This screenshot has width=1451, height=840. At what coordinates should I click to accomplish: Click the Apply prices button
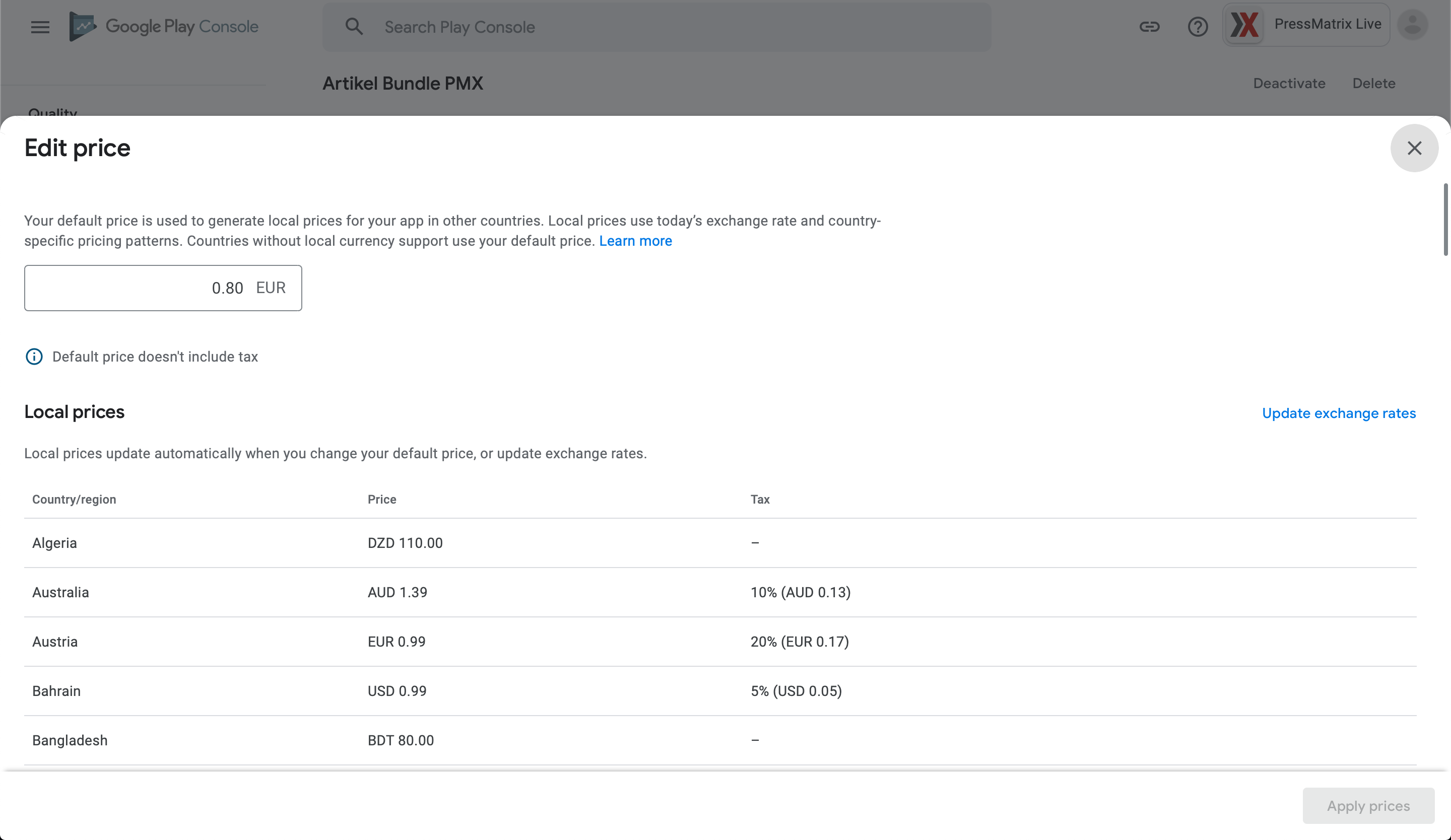click(x=1368, y=805)
